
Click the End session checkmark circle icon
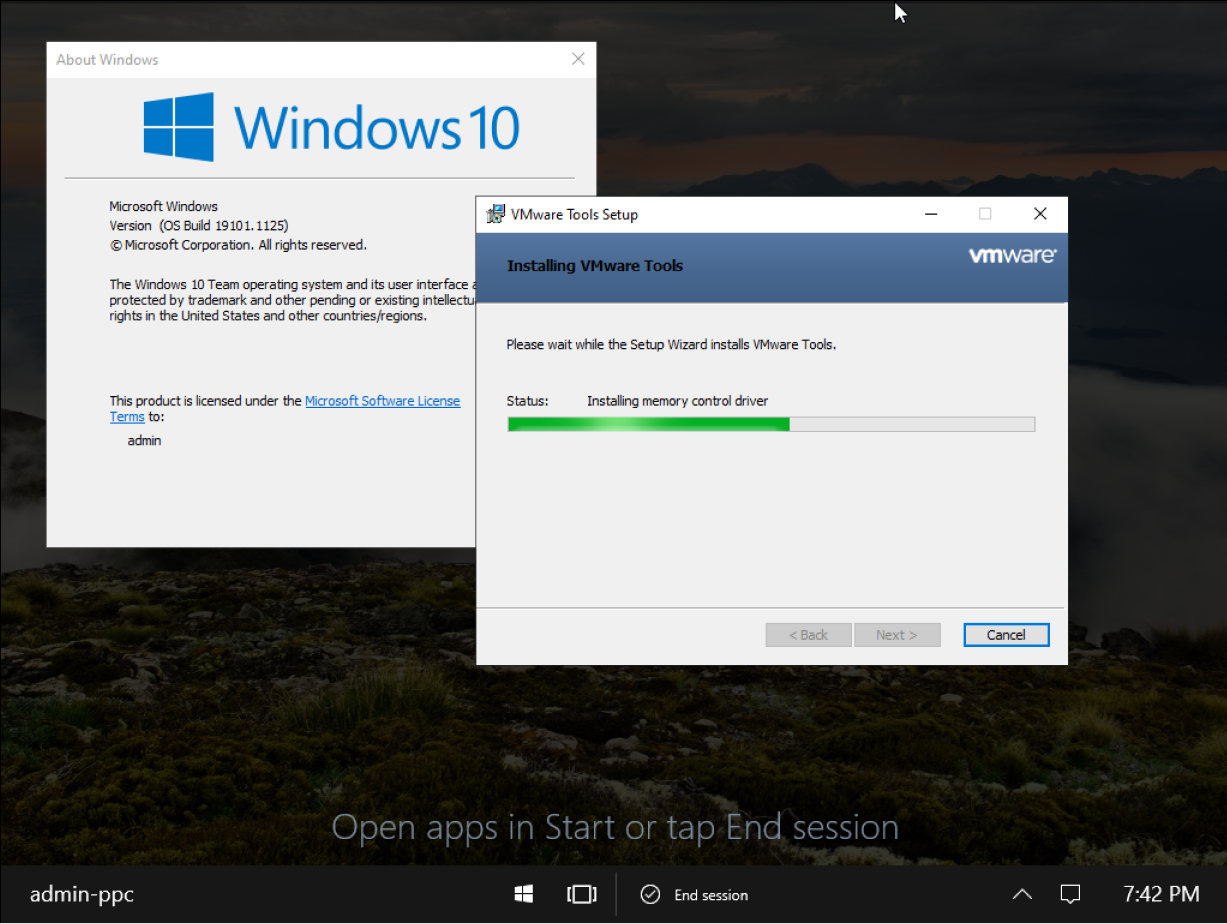pos(650,895)
